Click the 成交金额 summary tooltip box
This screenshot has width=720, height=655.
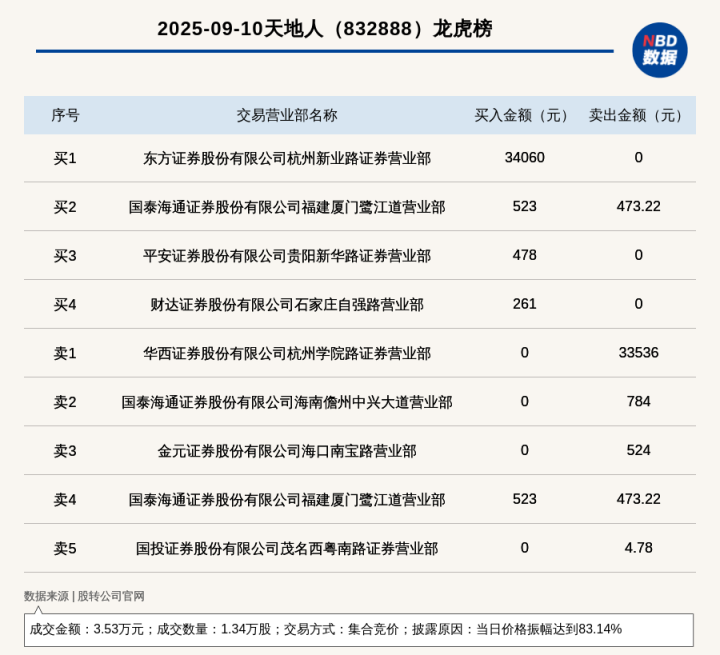[x=359, y=629]
